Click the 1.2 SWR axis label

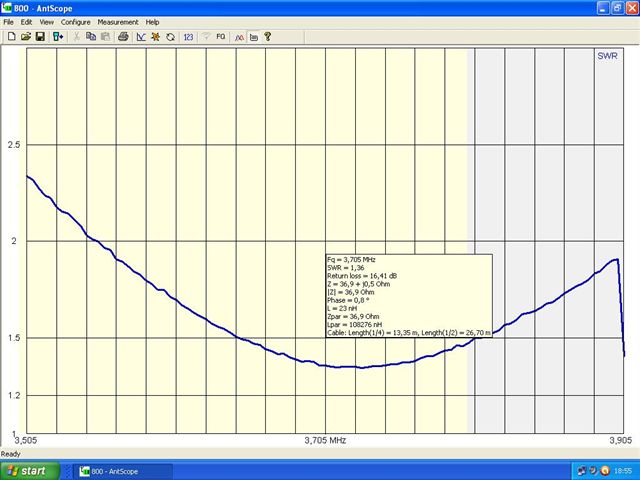tap(13, 396)
